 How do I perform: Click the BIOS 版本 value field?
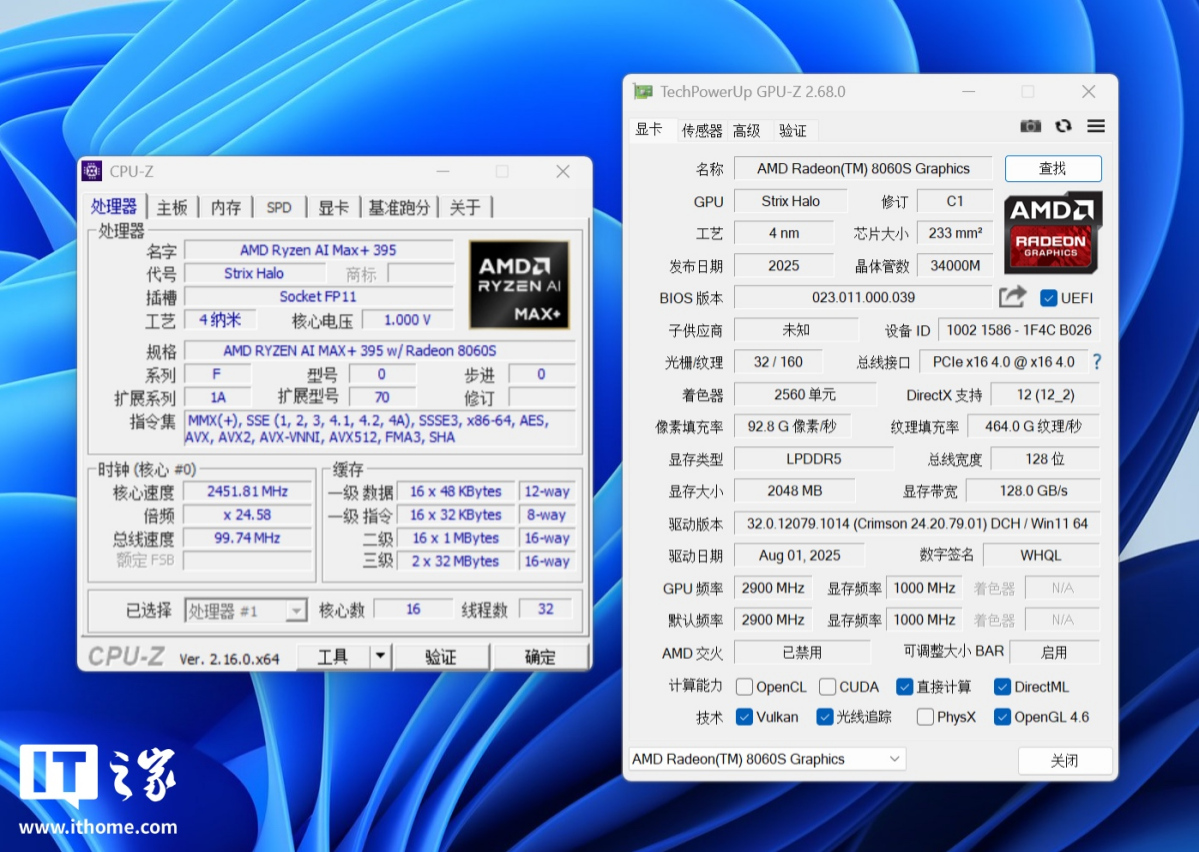(x=863, y=297)
